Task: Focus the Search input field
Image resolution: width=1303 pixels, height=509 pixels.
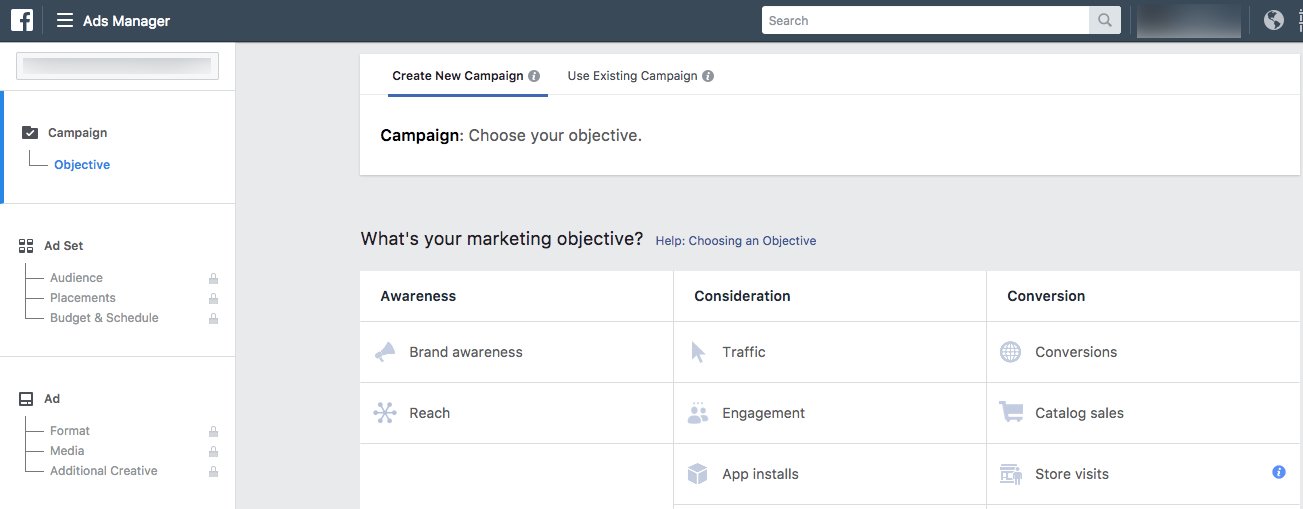Action: (x=925, y=20)
